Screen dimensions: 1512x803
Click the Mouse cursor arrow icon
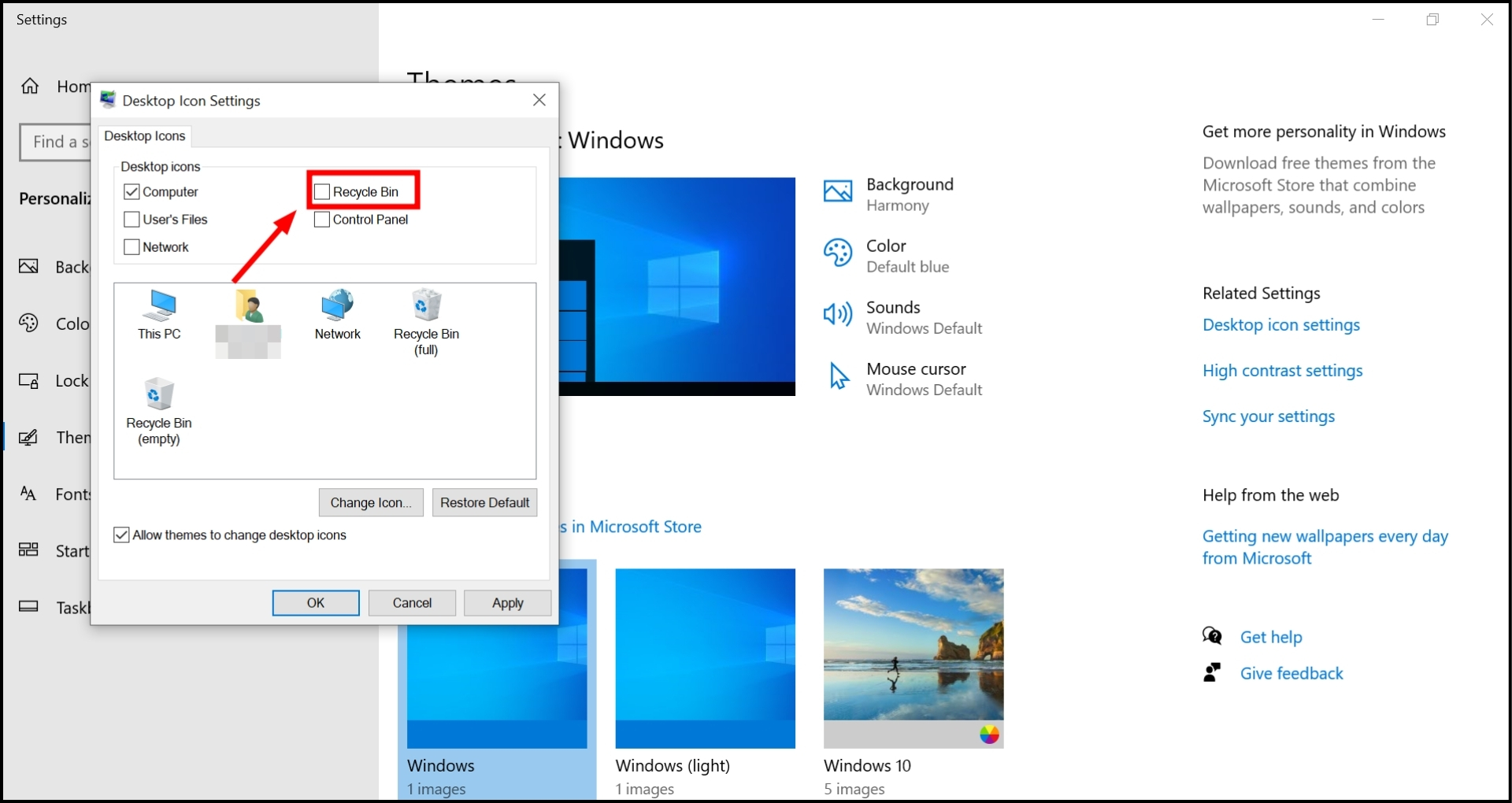[839, 376]
